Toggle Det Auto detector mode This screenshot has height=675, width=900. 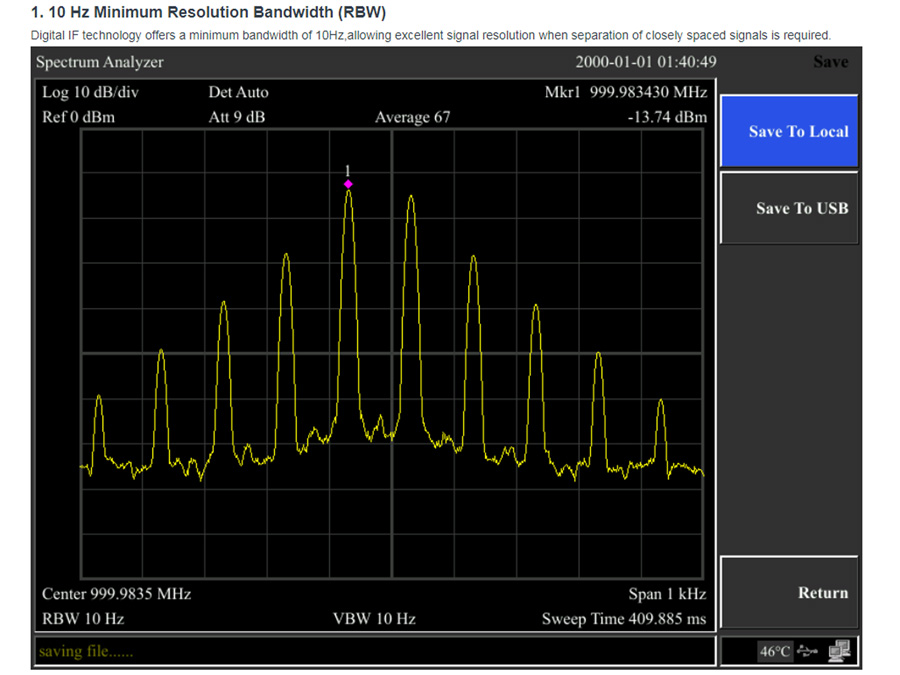pos(238,91)
